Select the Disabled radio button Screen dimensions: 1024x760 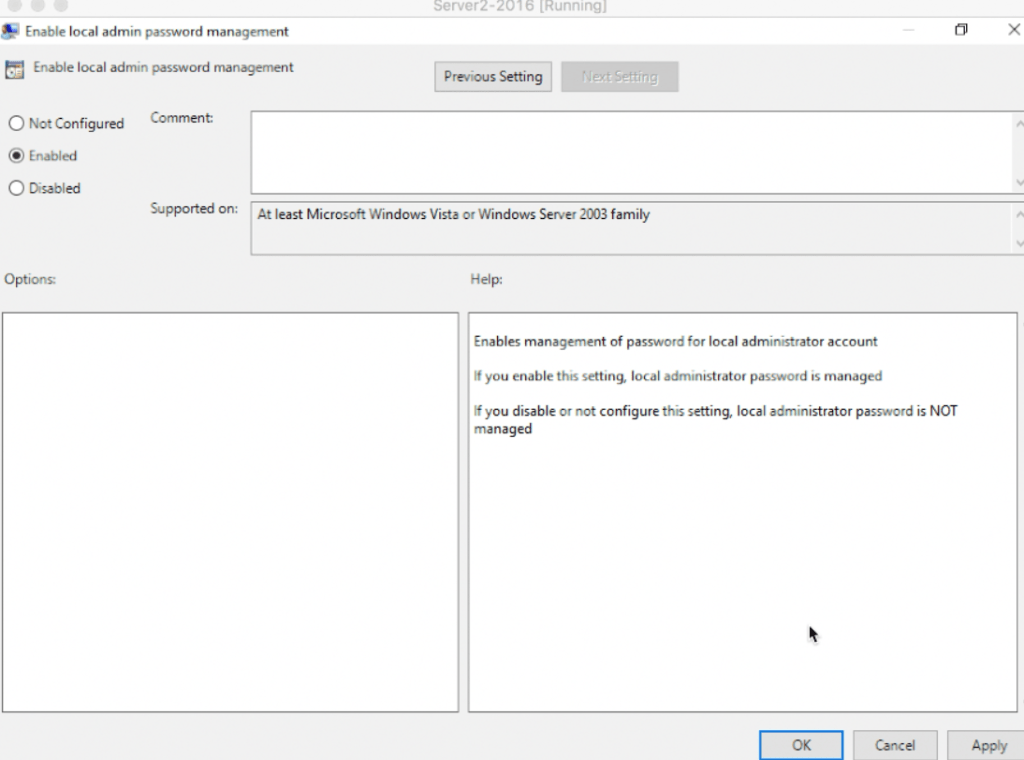point(15,188)
